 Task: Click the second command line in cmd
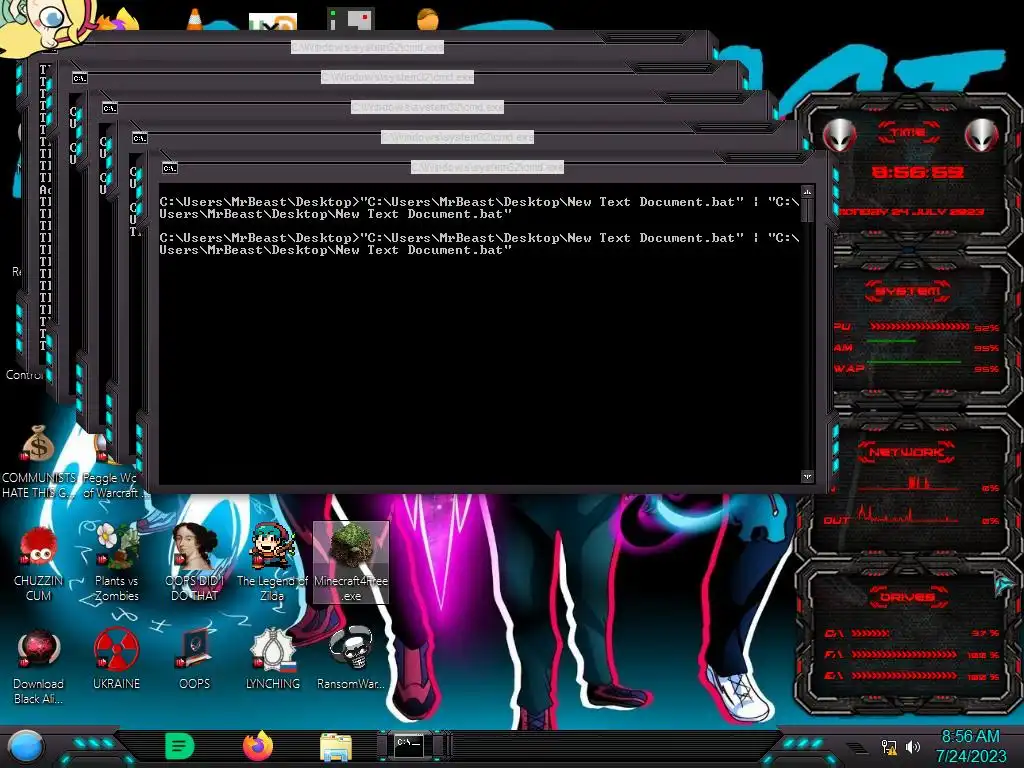pyautogui.click(x=480, y=244)
